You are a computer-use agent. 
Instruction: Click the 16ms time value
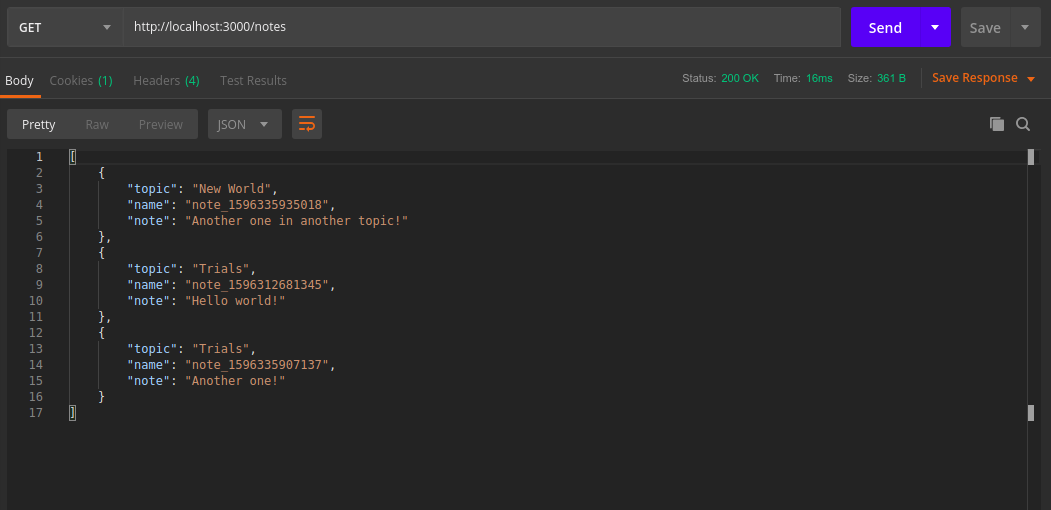[x=819, y=78]
